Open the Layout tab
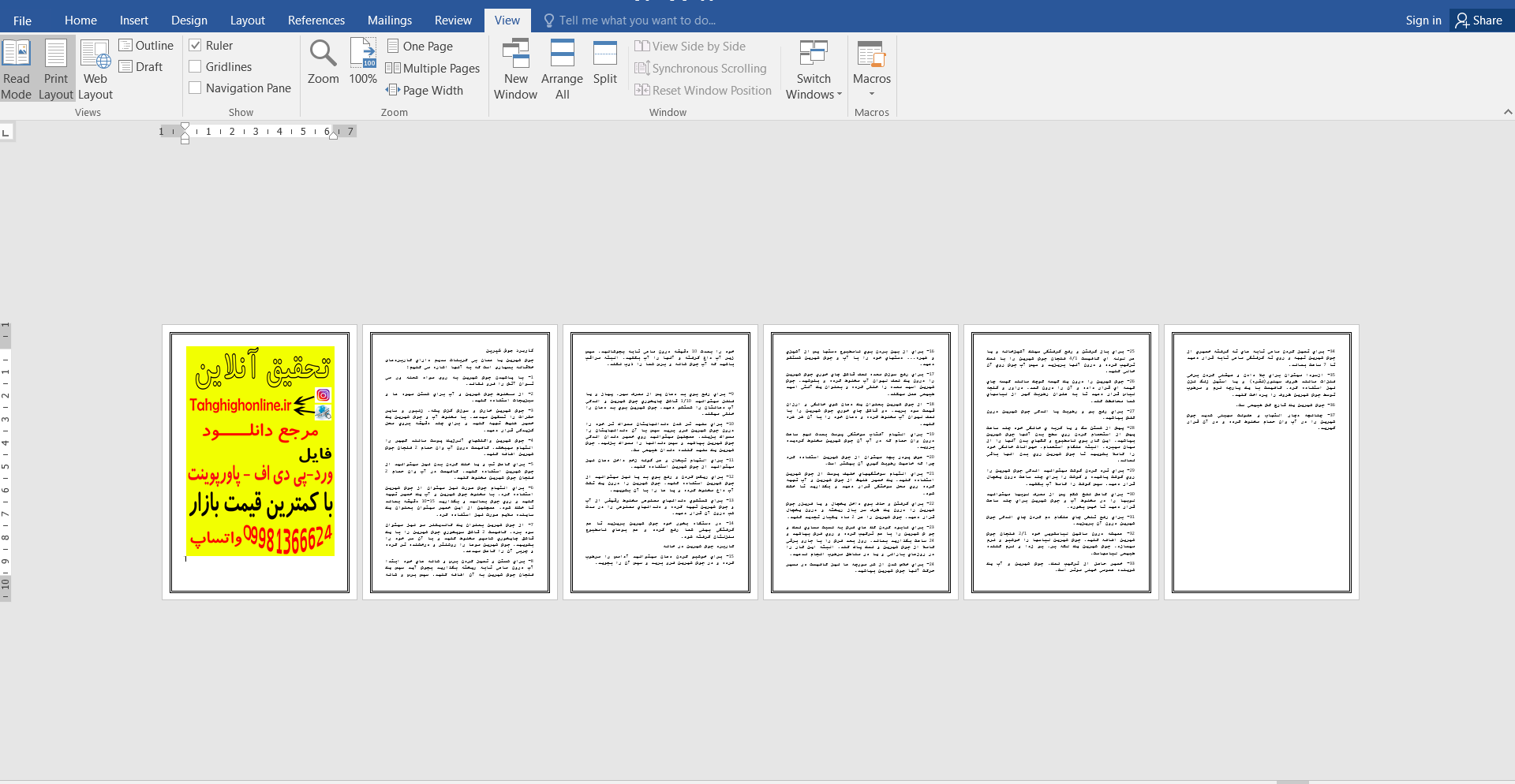 point(248,21)
